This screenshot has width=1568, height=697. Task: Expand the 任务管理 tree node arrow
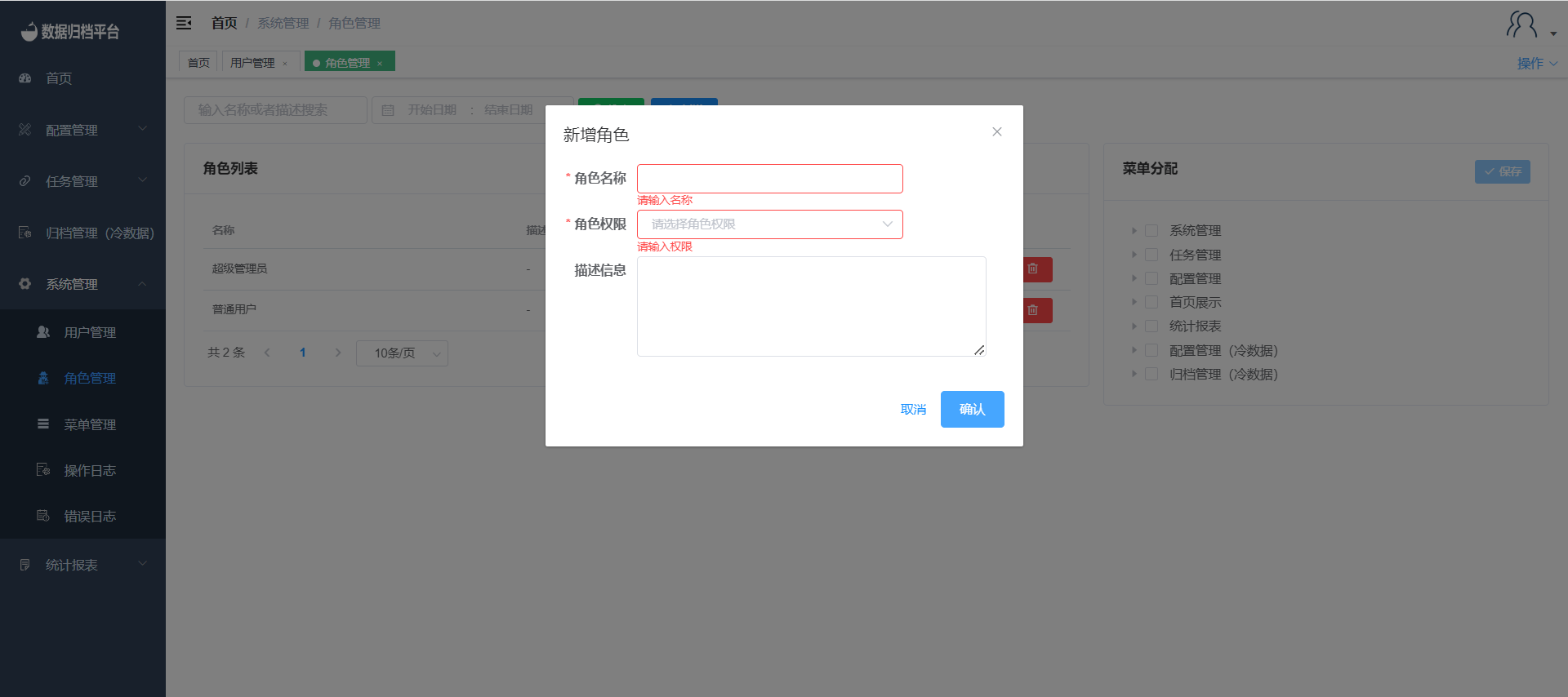point(1134,255)
